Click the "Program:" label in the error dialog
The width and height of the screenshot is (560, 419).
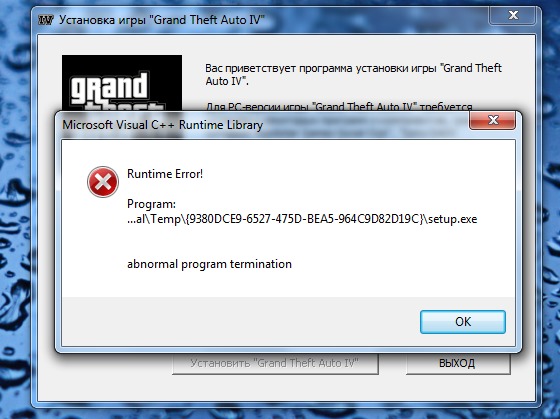151,204
